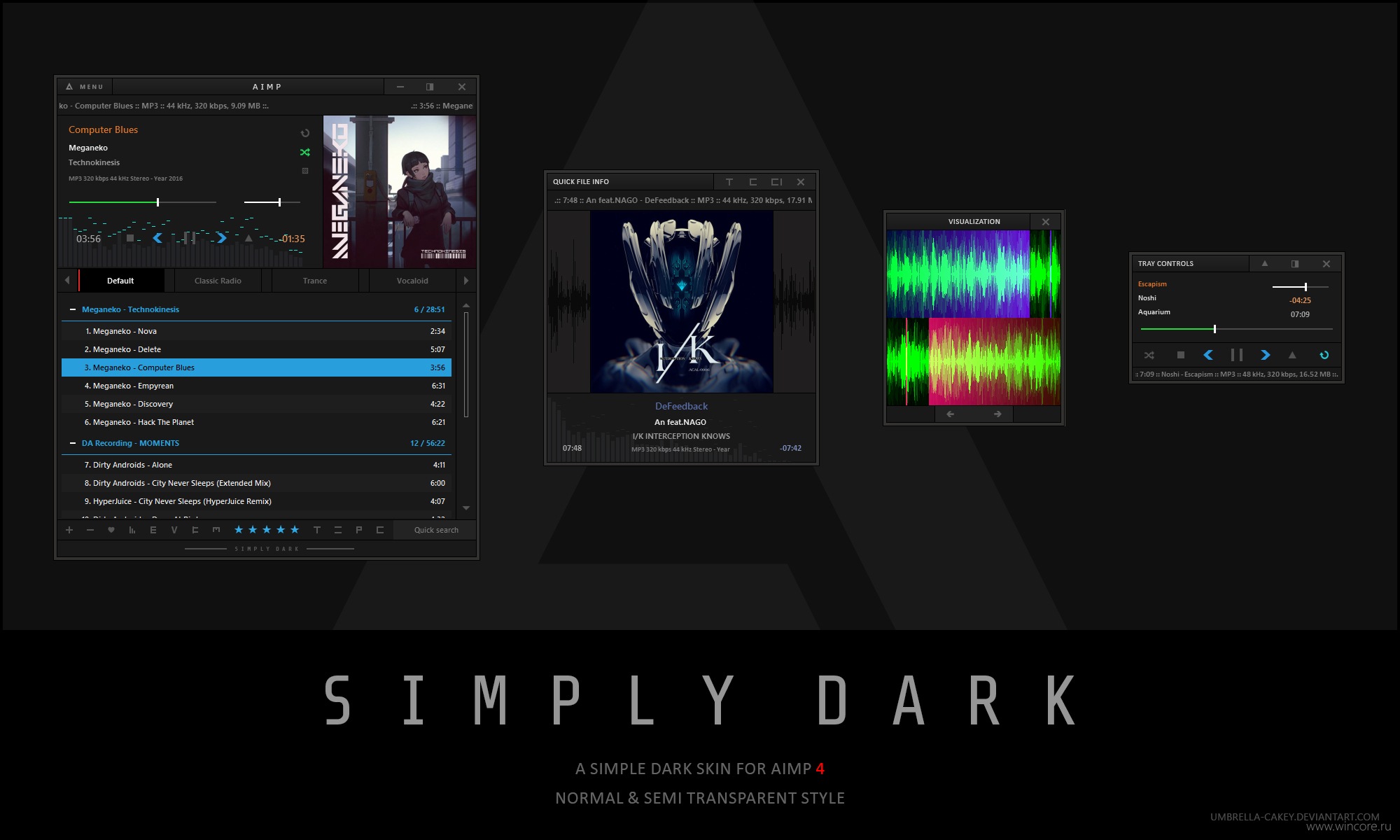Click C-shaped icon in Quick File Info titlebar
1400x840 pixels.
pyautogui.click(x=753, y=182)
